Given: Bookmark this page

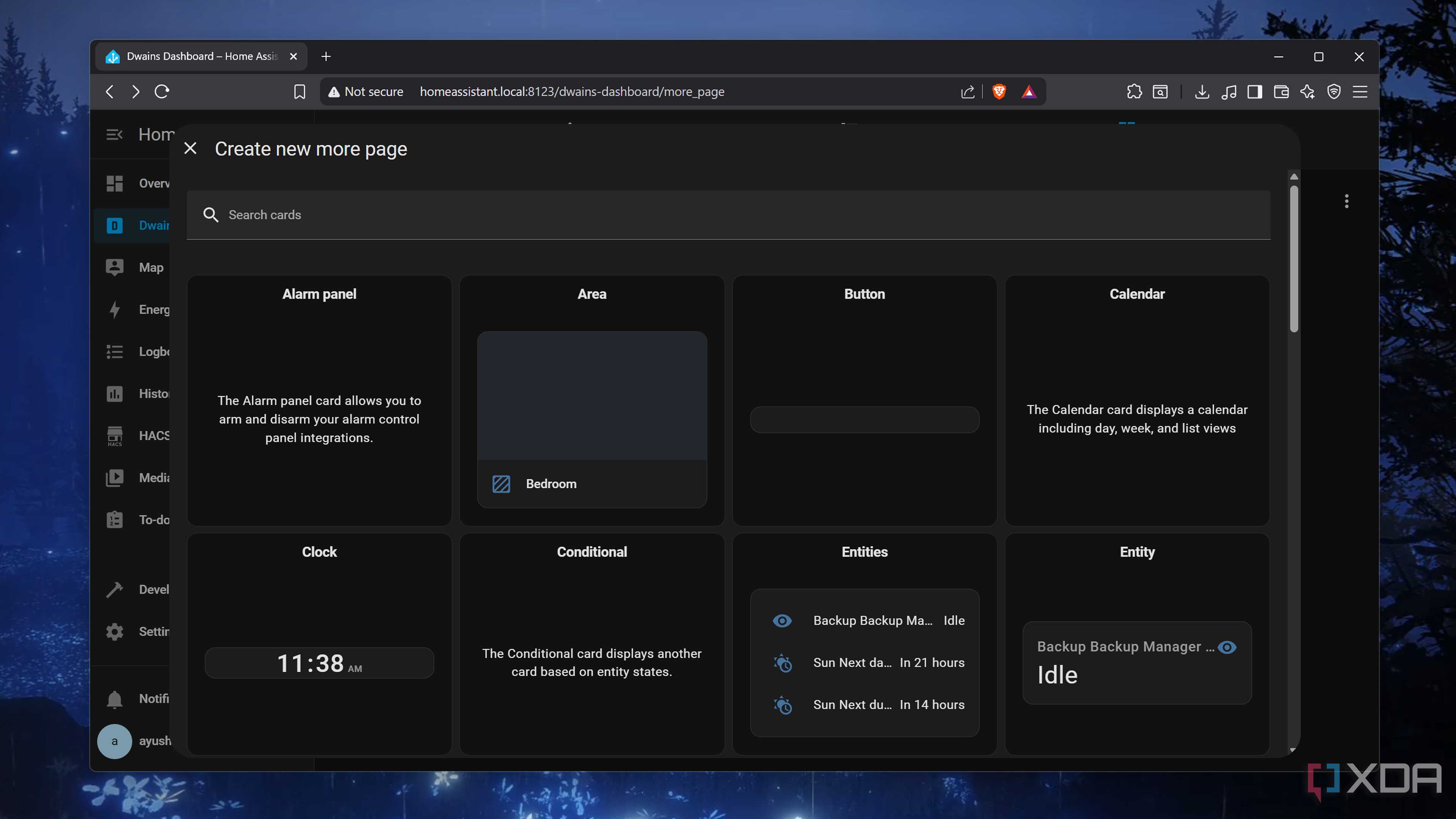Looking at the screenshot, I should click(300, 91).
